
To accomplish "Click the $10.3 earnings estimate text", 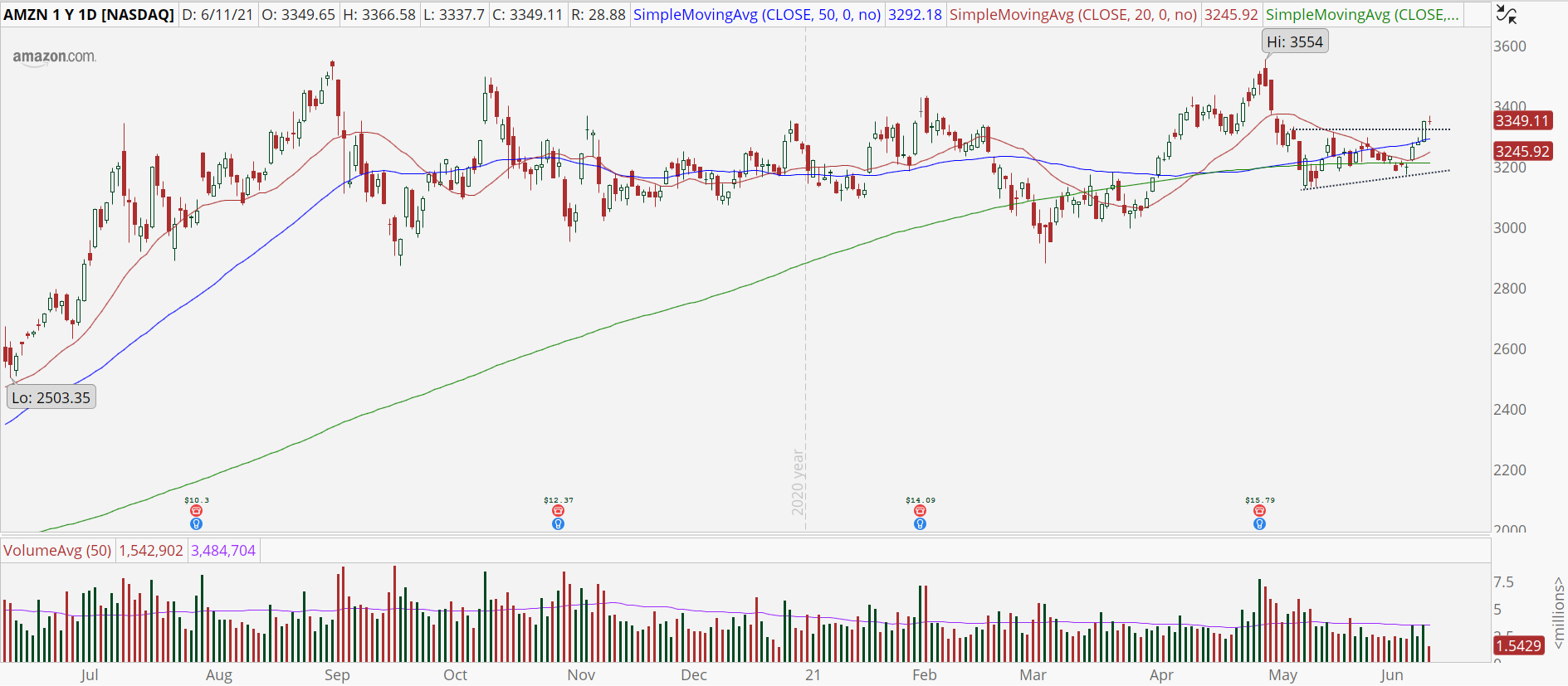I will [197, 500].
